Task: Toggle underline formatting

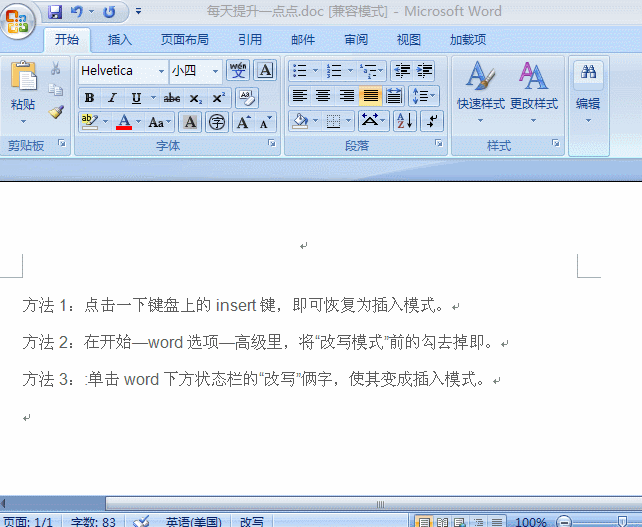Action: click(136, 98)
